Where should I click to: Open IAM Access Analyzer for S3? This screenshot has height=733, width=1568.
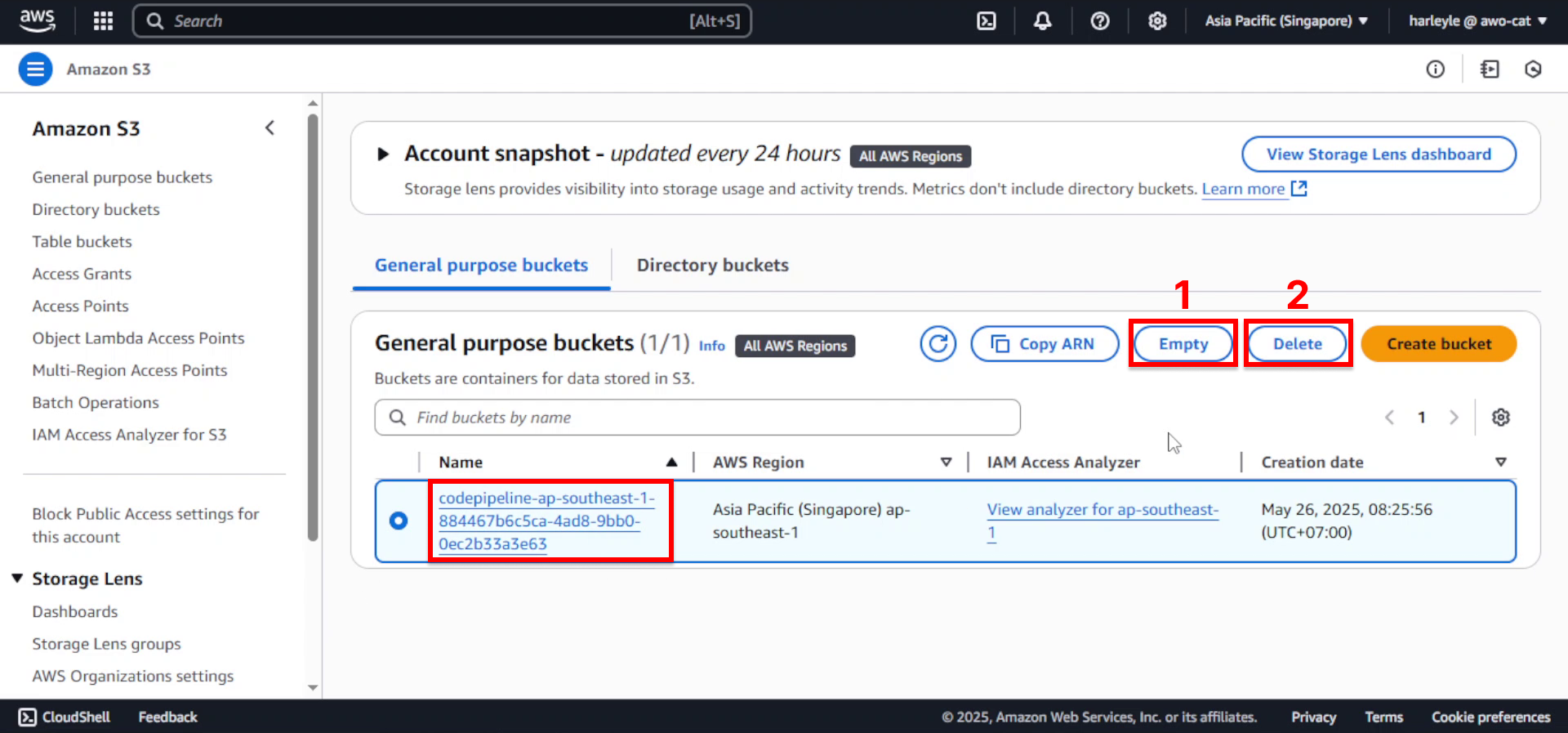click(x=129, y=435)
